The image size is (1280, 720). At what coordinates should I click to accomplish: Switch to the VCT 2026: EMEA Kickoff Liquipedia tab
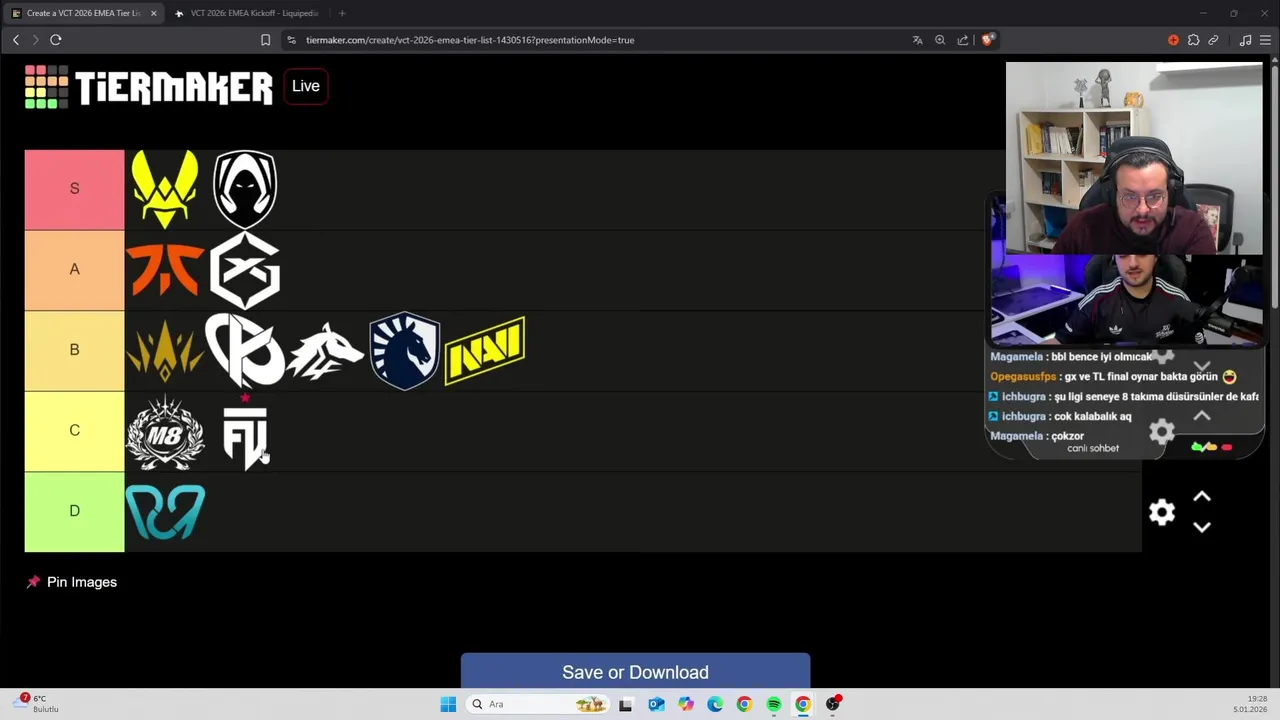click(246, 13)
